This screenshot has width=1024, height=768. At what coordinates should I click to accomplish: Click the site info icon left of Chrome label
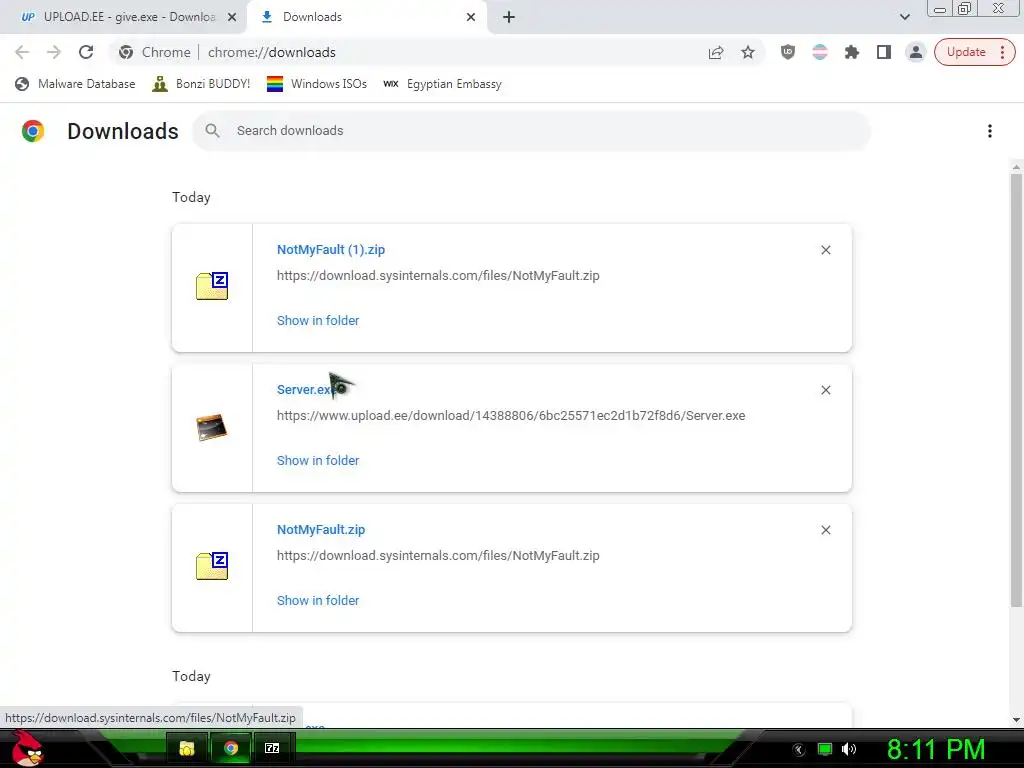click(126, 52)
